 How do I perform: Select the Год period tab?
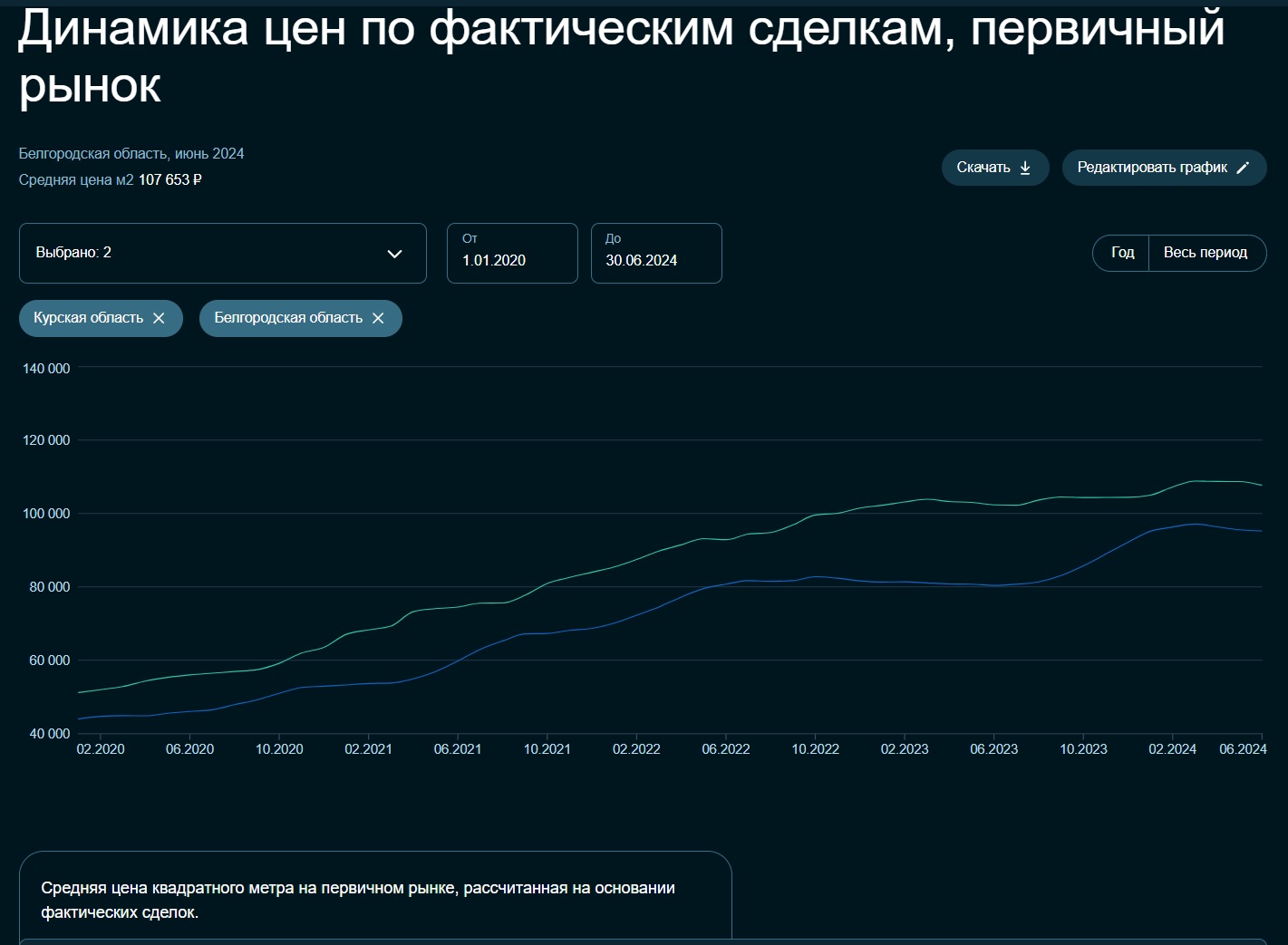tap(1122, 253)
